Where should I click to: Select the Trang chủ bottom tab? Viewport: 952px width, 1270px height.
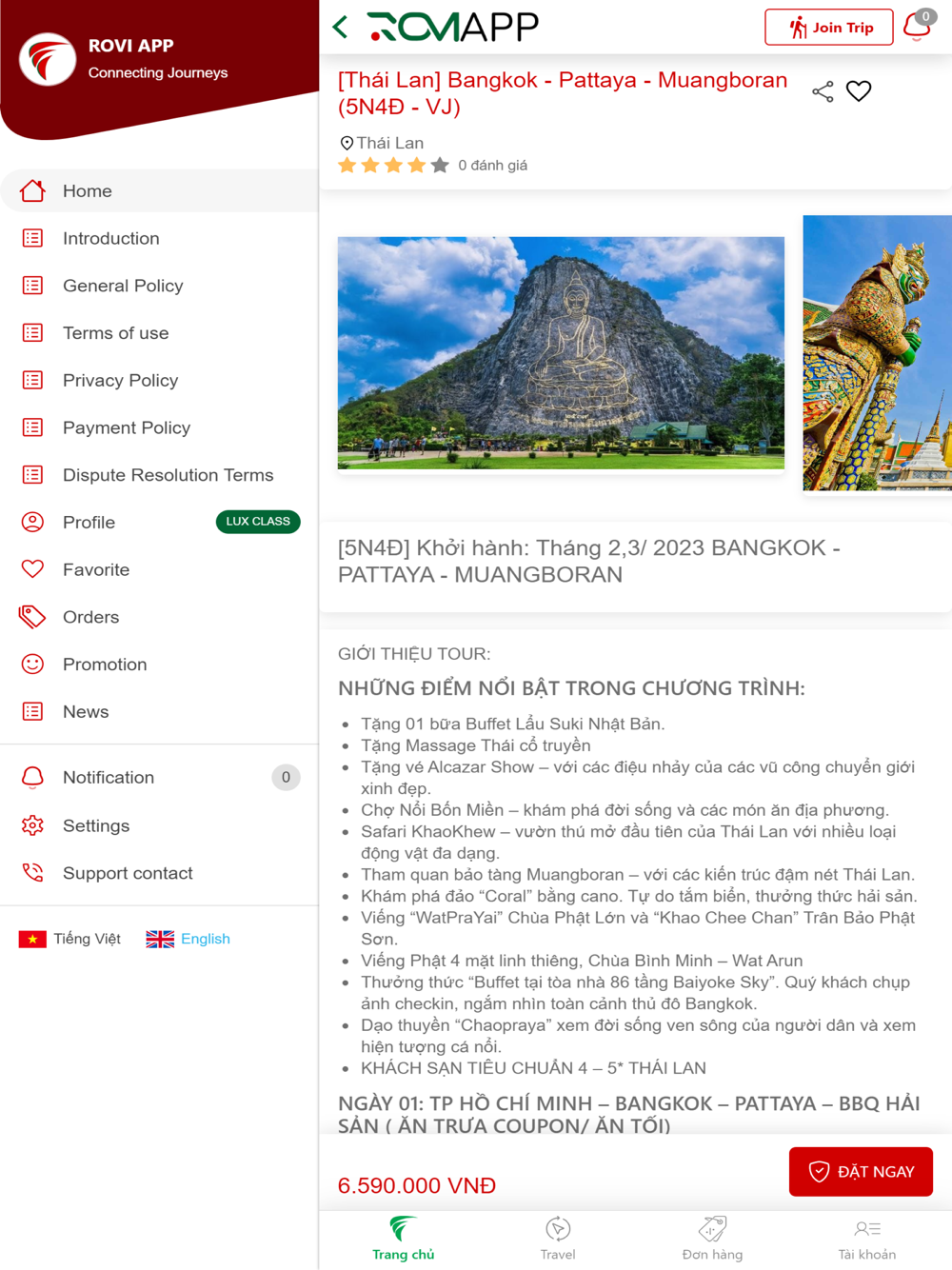[x=404, y=1239]
